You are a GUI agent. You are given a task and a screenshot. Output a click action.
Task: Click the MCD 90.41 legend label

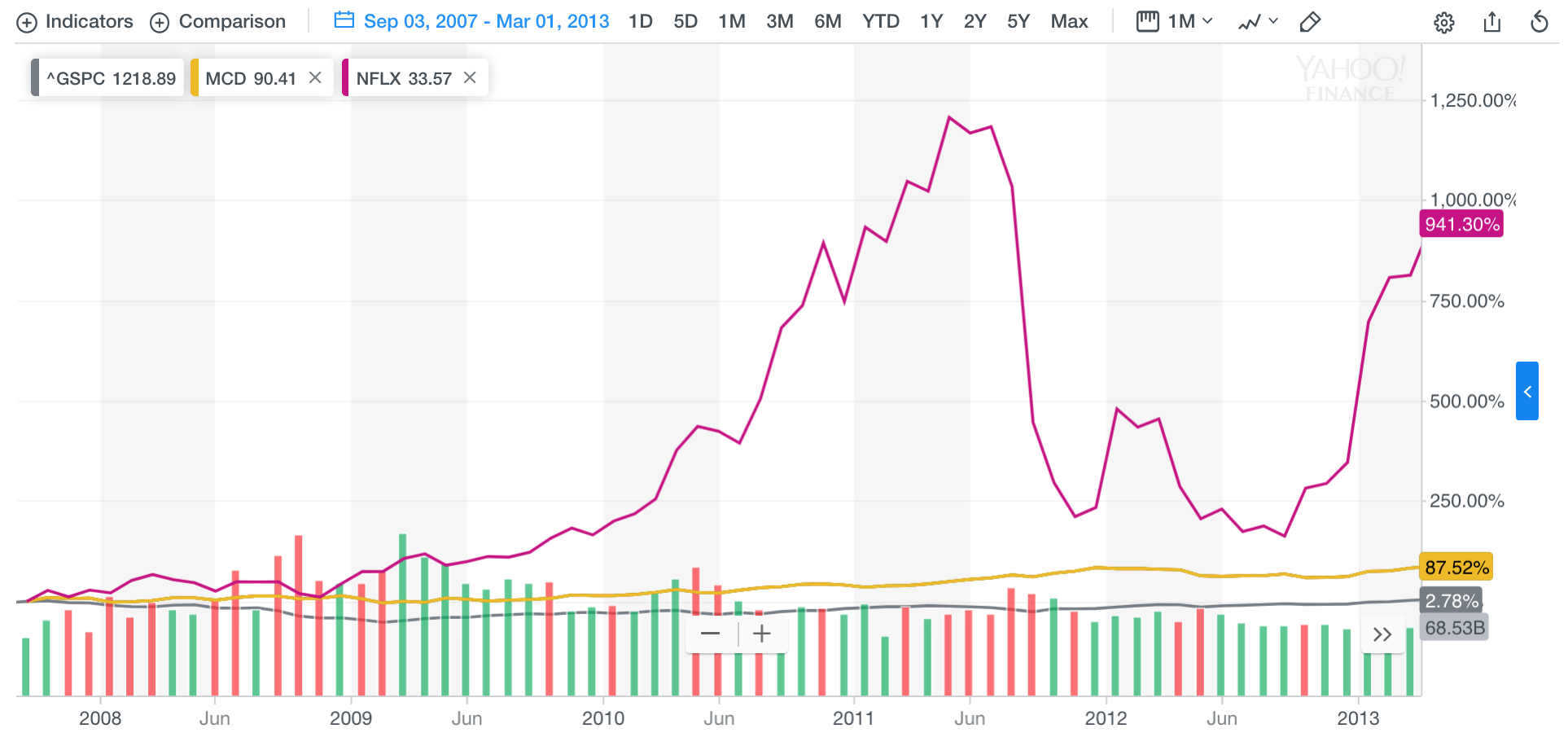point(251,78)
